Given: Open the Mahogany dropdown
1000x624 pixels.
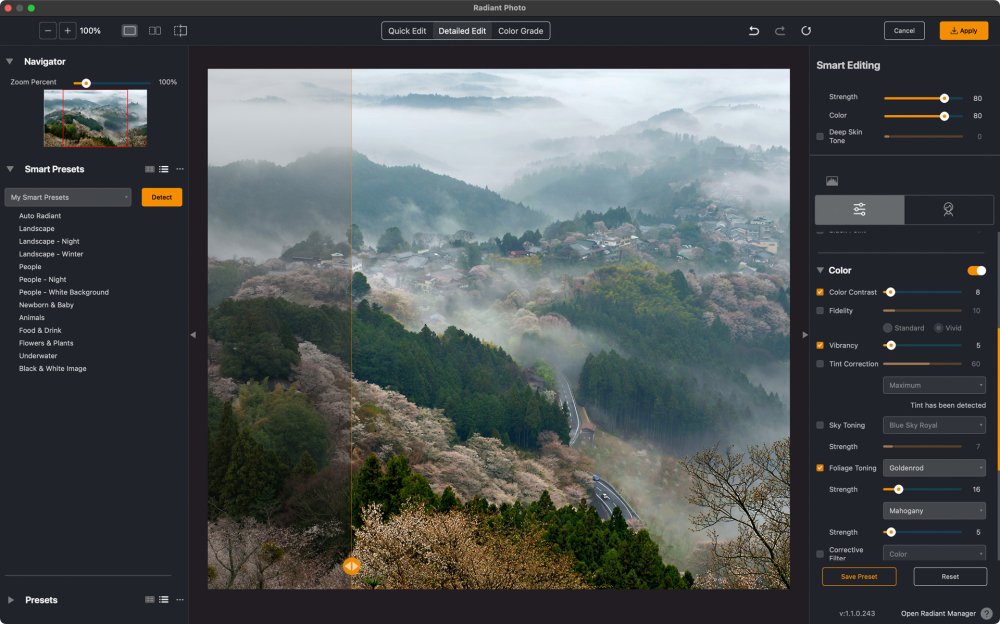Looking at the screenshot, I should [934, 510].
